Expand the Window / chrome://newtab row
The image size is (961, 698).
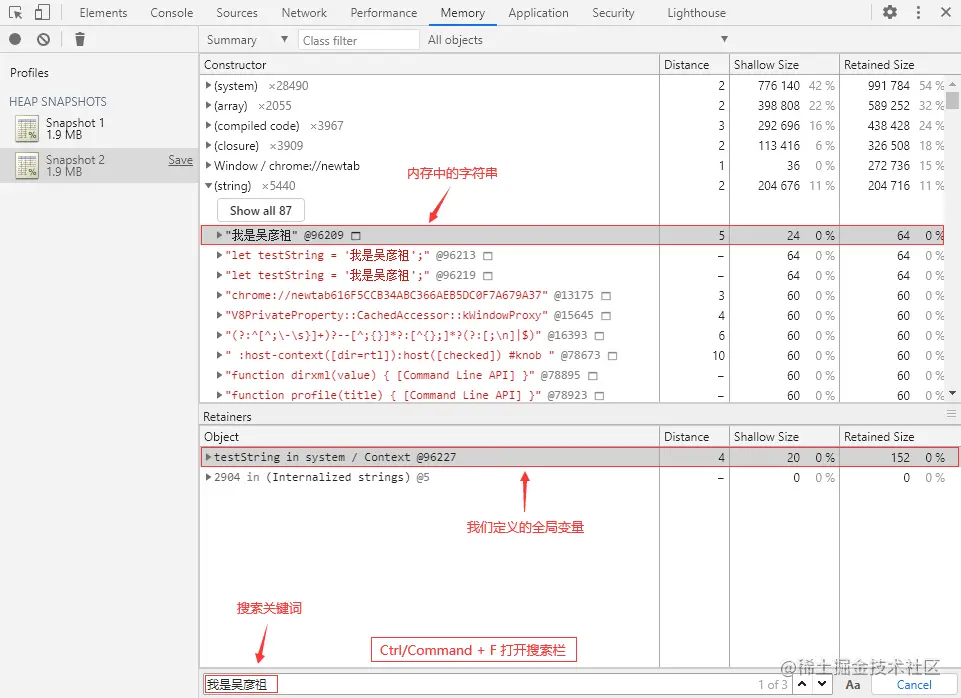pyautogui.click(x=208, y=165)
